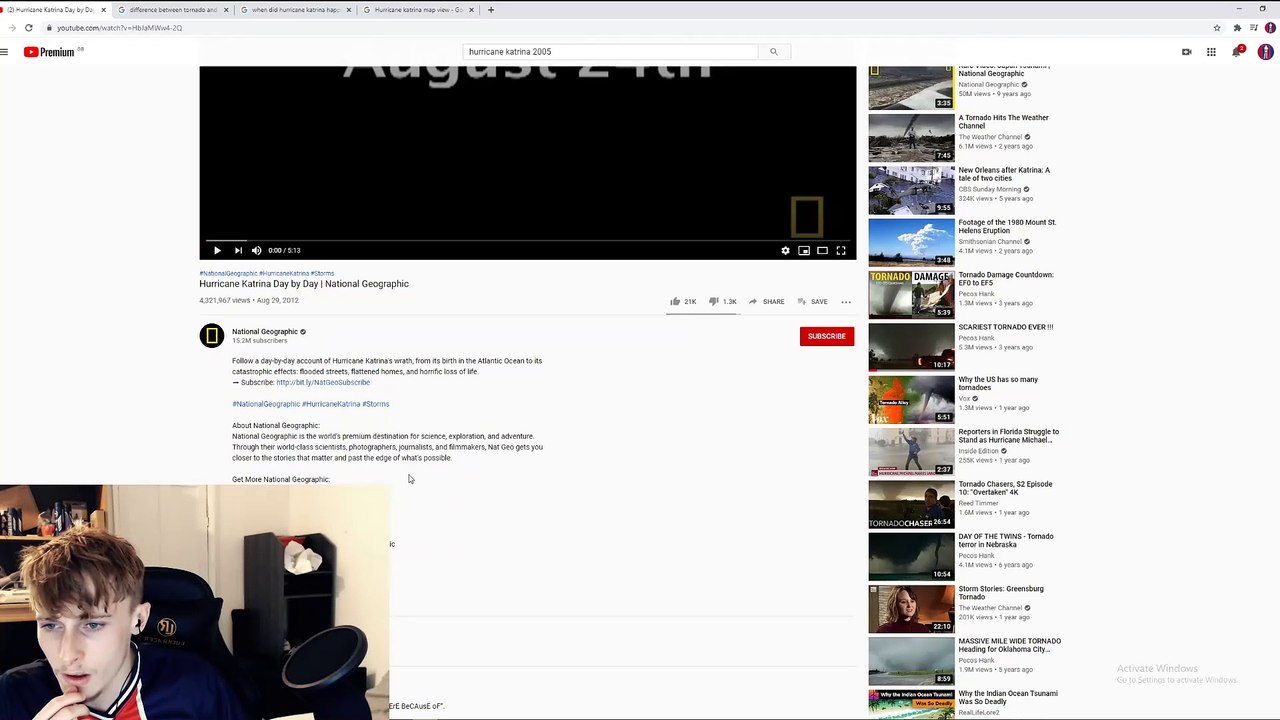Save video to a playlist

coord(811,301)
